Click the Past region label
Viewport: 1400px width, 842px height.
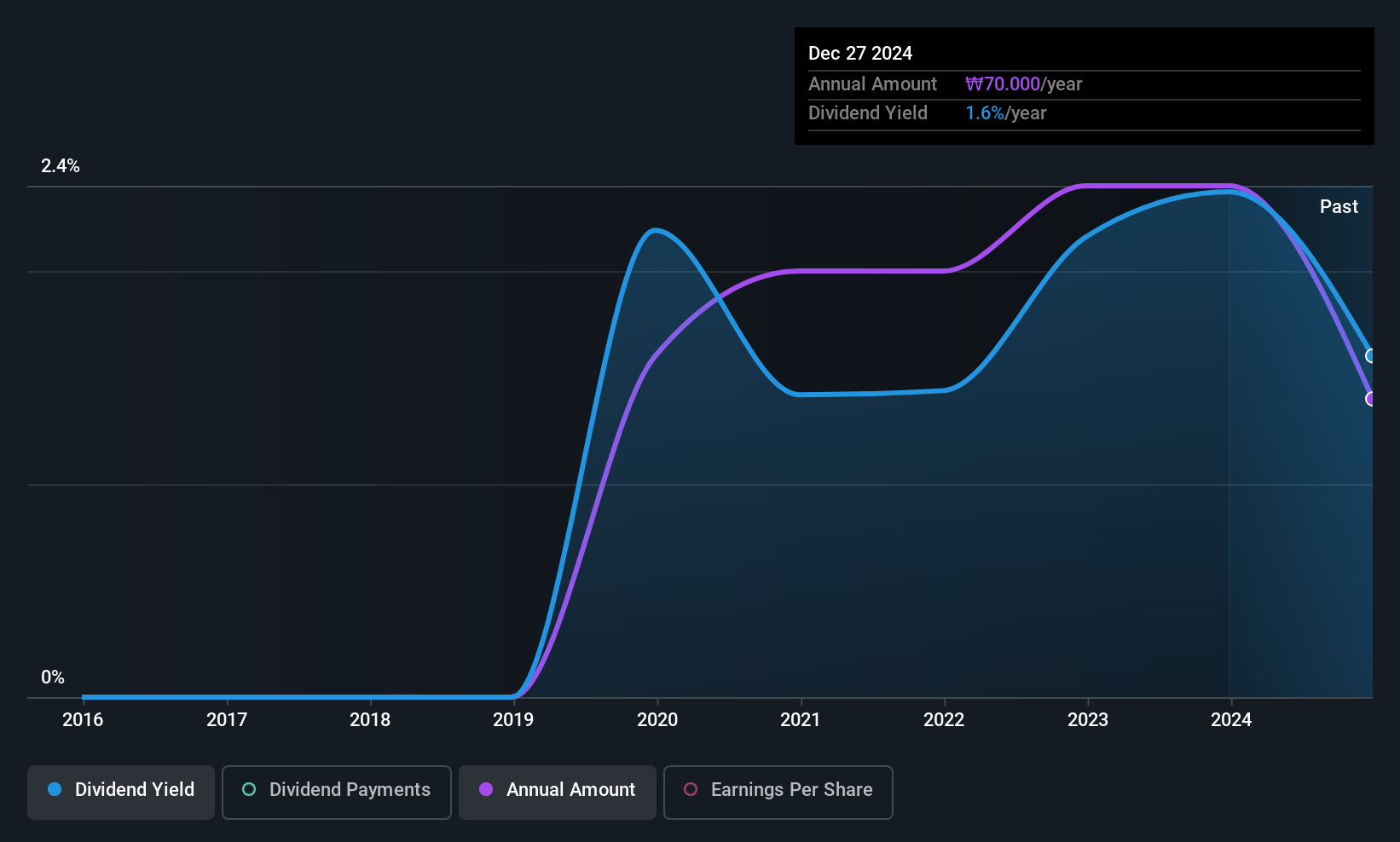1339,206
